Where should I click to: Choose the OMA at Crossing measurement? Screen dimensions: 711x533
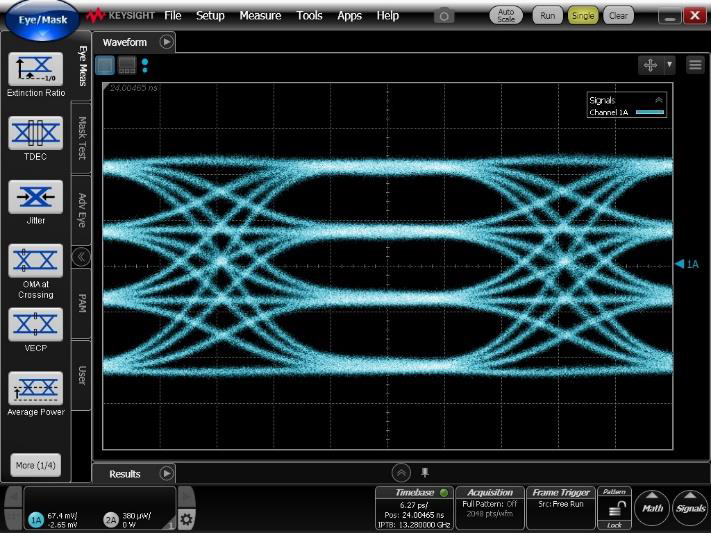(x=35, y=261)
